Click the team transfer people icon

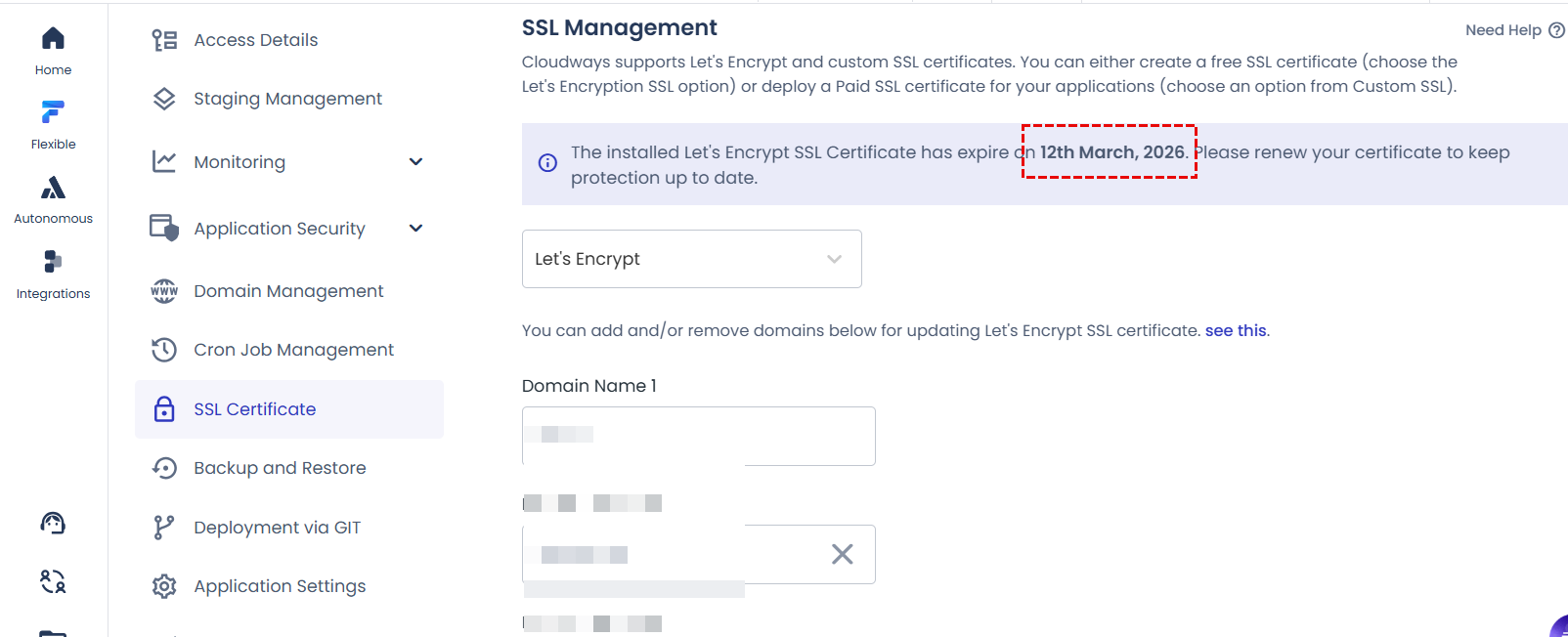pos(53,582)
